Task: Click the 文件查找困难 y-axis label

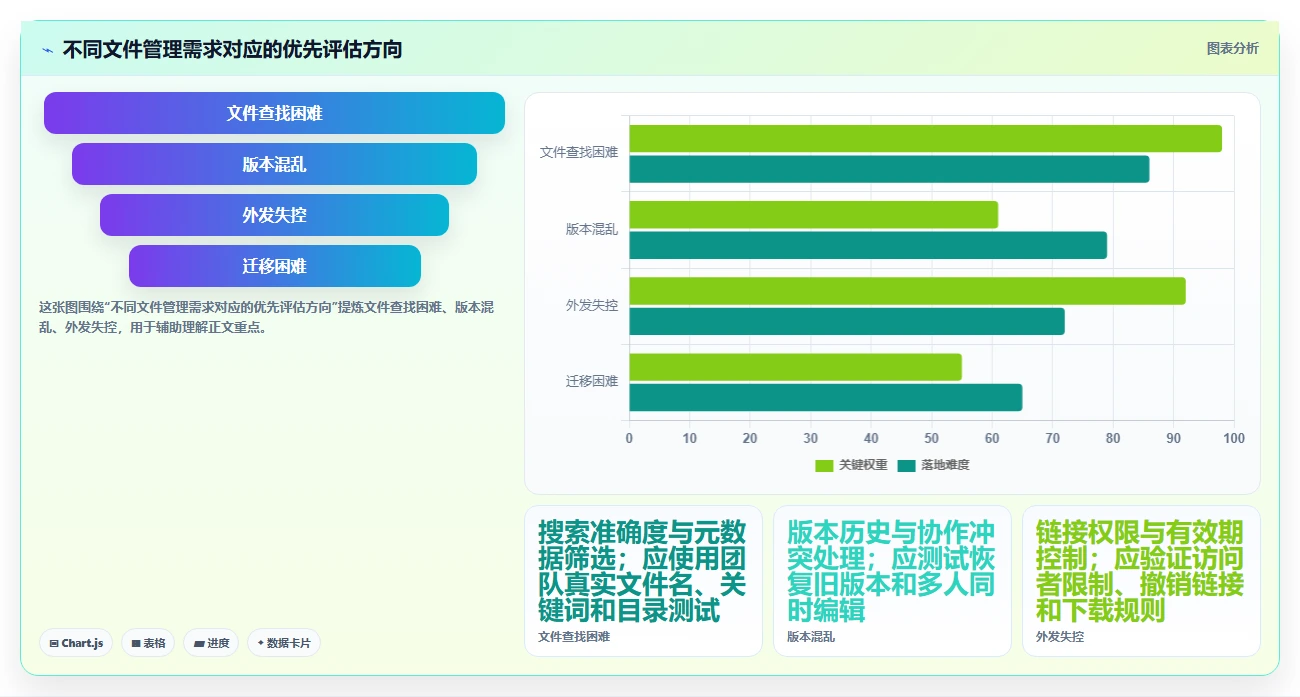Action: (x=579, y=153)
